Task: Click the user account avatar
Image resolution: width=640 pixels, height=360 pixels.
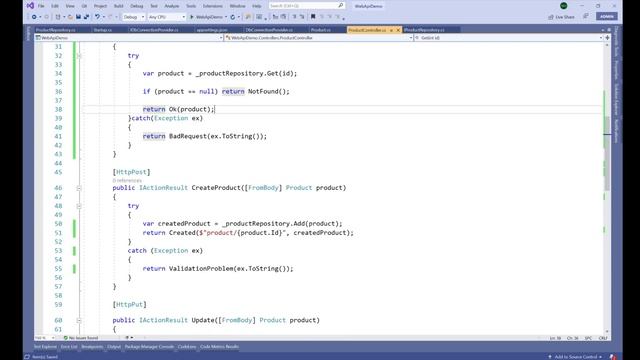Action: 564,6
